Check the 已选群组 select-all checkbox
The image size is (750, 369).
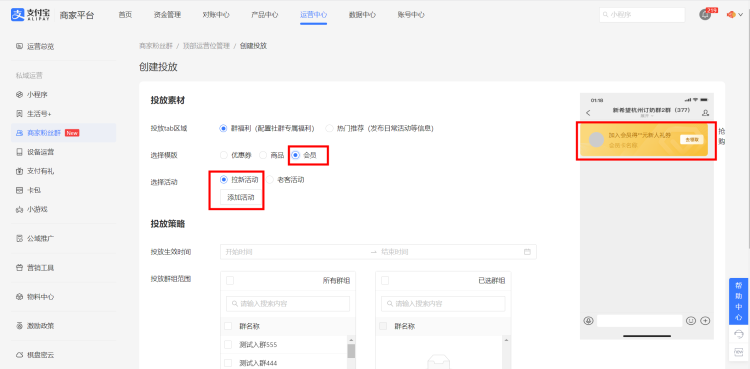(x=385, y=281)
